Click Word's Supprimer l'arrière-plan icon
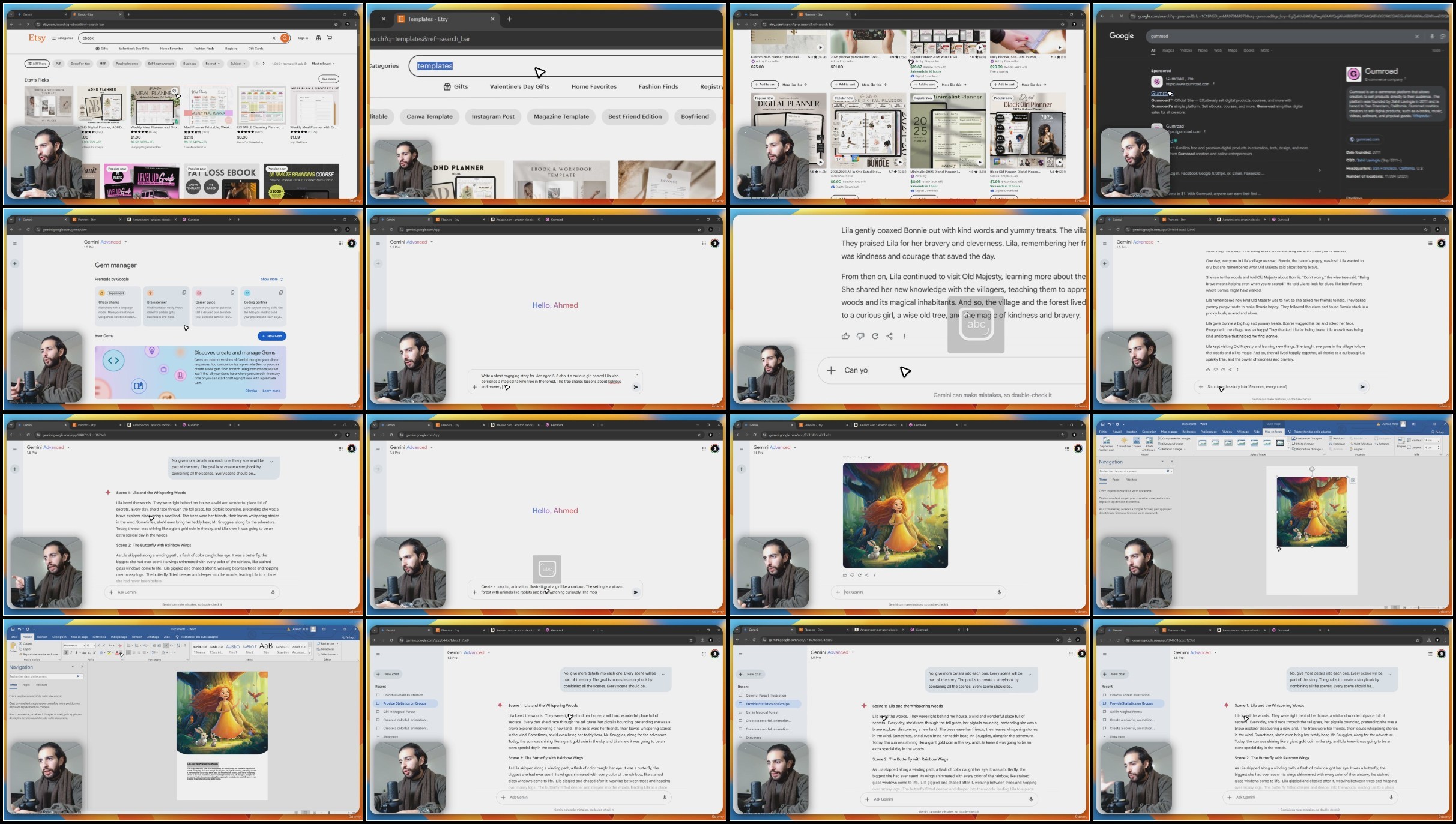Viewport: 1456px width, 824px height. click(1106, 441)
